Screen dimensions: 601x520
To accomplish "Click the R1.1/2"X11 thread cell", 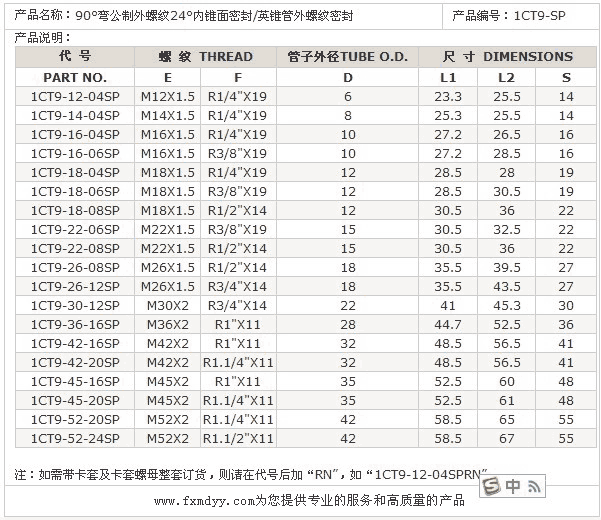I will 237,438.
